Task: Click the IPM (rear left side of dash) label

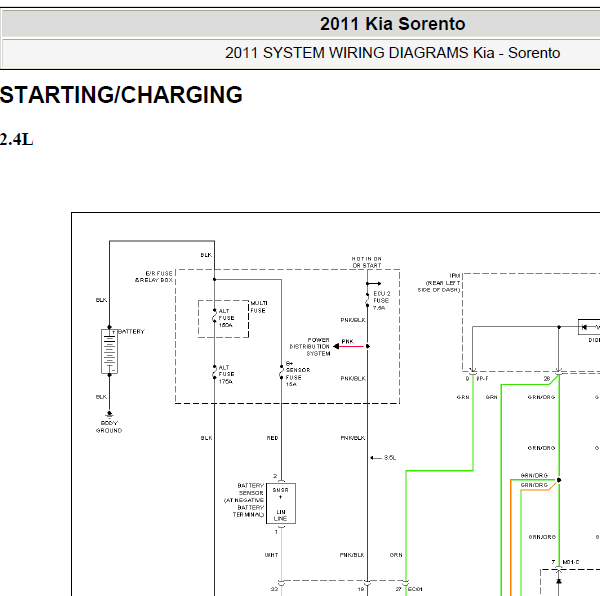Action: [439, 283]
